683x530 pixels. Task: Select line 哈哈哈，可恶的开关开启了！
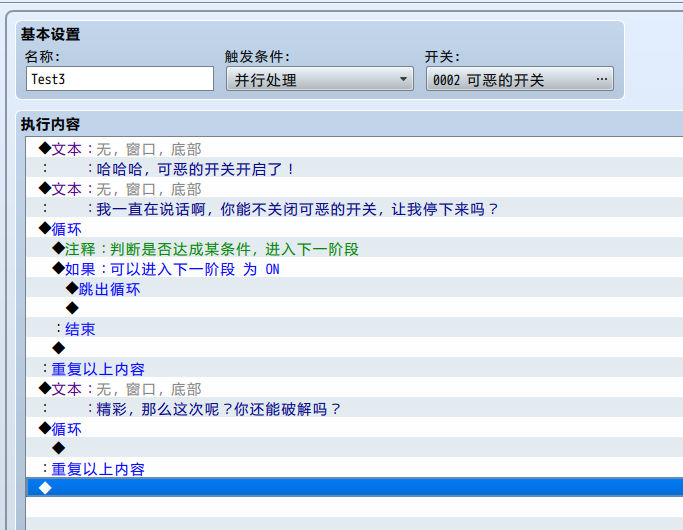pyautogui.click(x=355, y=167)
